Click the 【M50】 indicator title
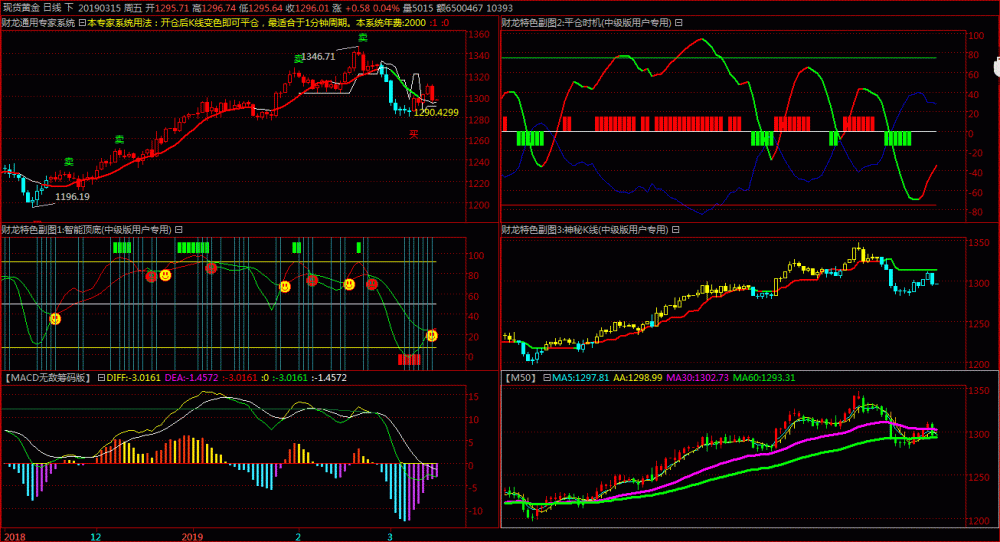 coord(520,377)
